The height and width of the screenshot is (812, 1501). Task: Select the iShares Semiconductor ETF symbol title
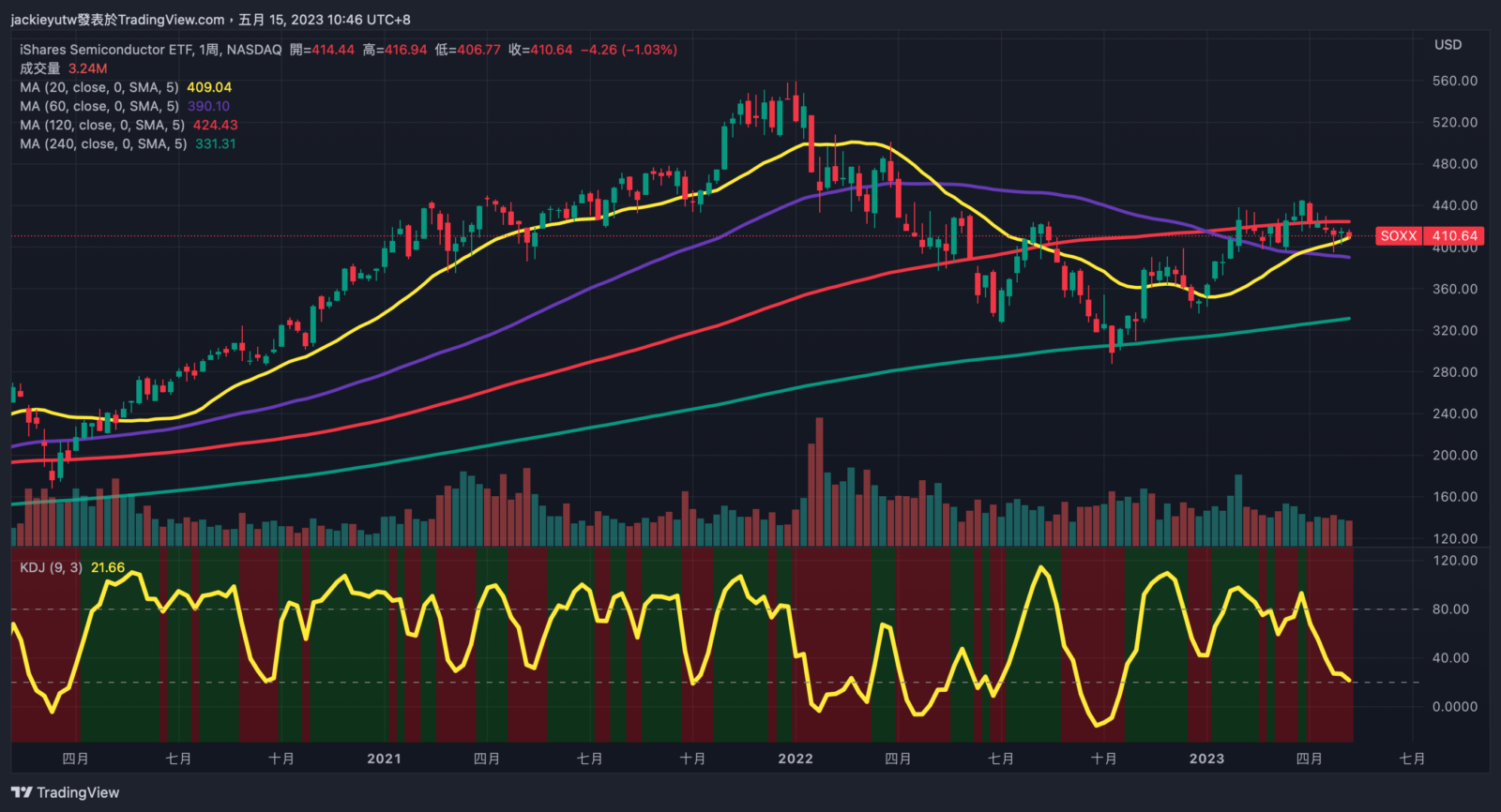tap(150, 50)
